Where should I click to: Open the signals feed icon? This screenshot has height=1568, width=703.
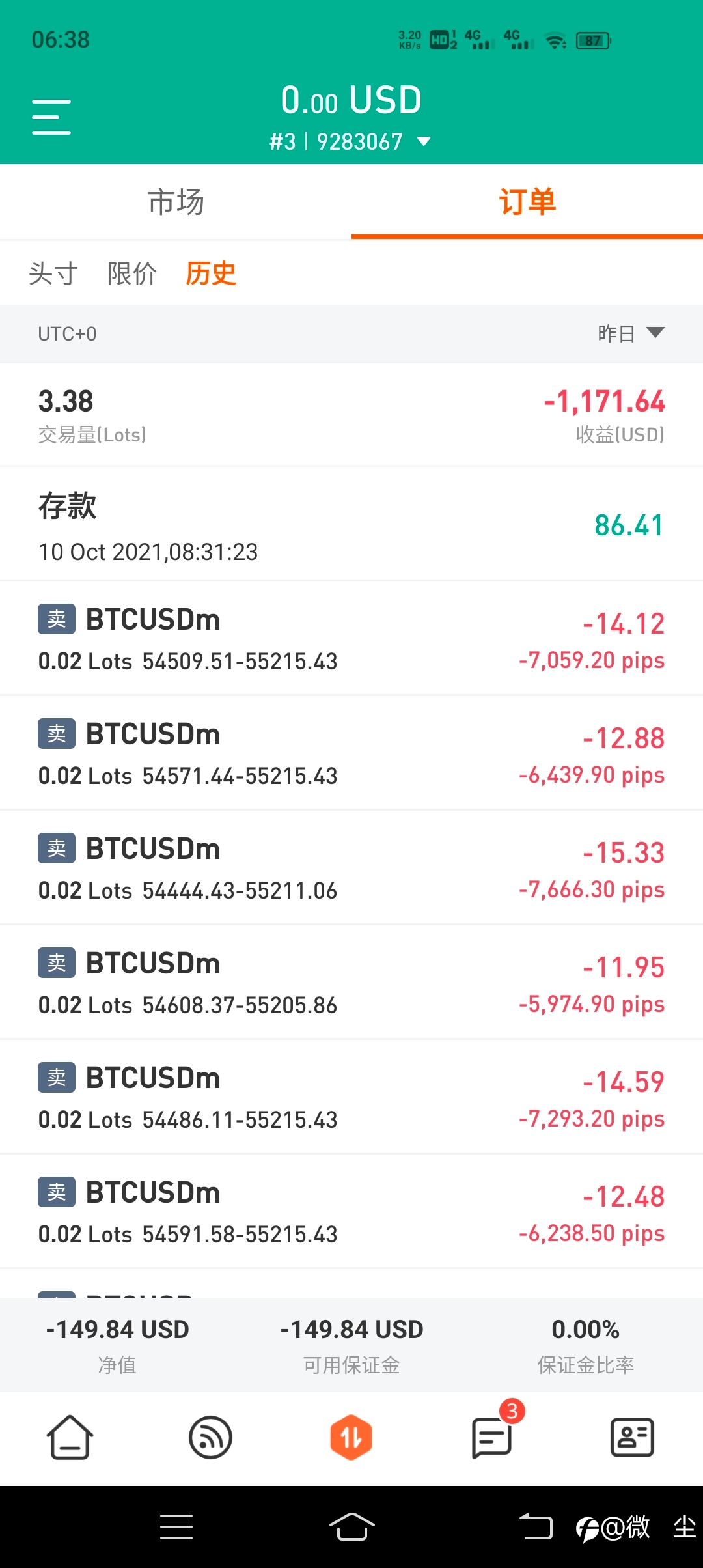(210, 1437)
